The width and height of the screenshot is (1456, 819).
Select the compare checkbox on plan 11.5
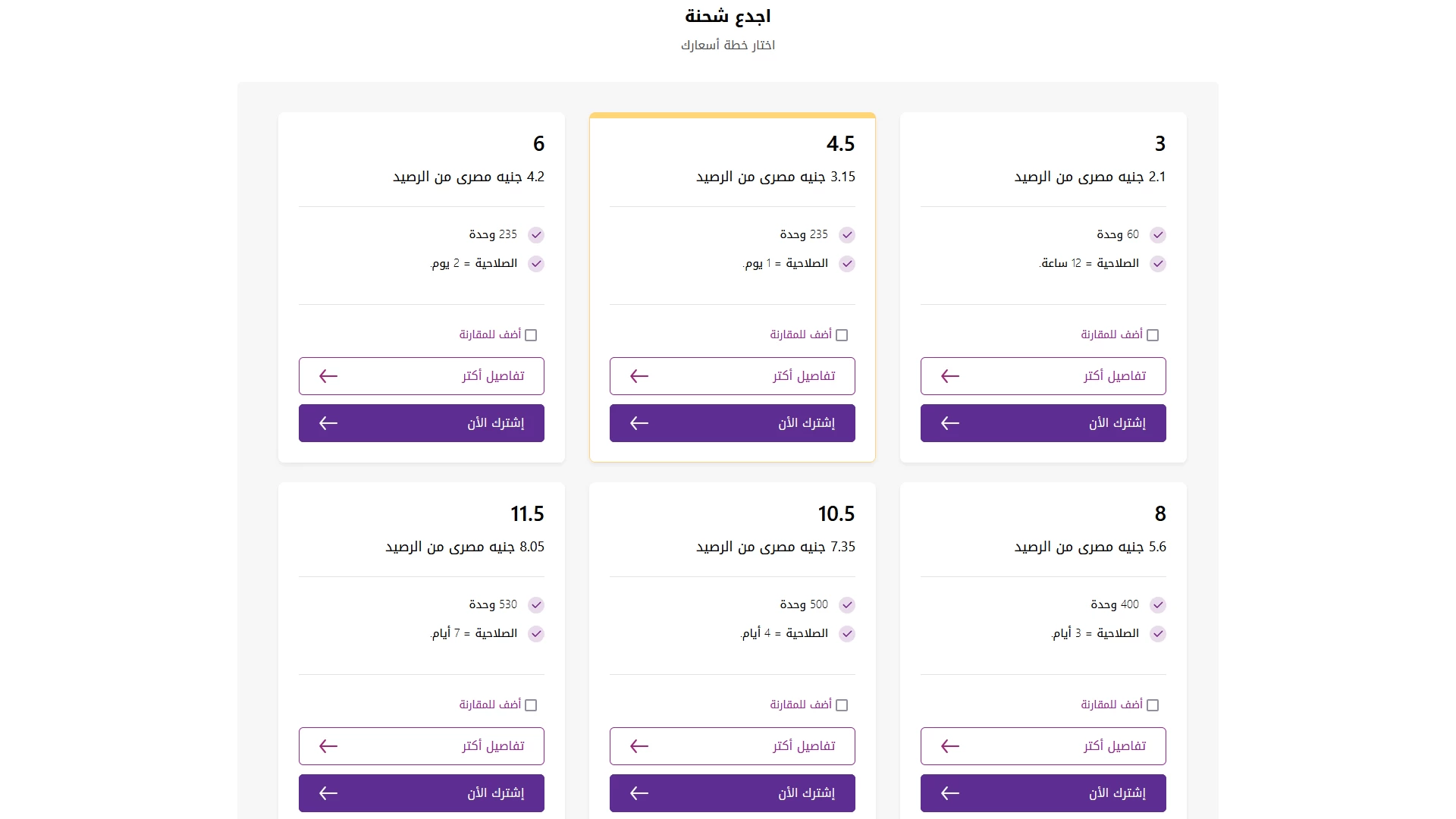pyautogui.click(x=531, y=705)
